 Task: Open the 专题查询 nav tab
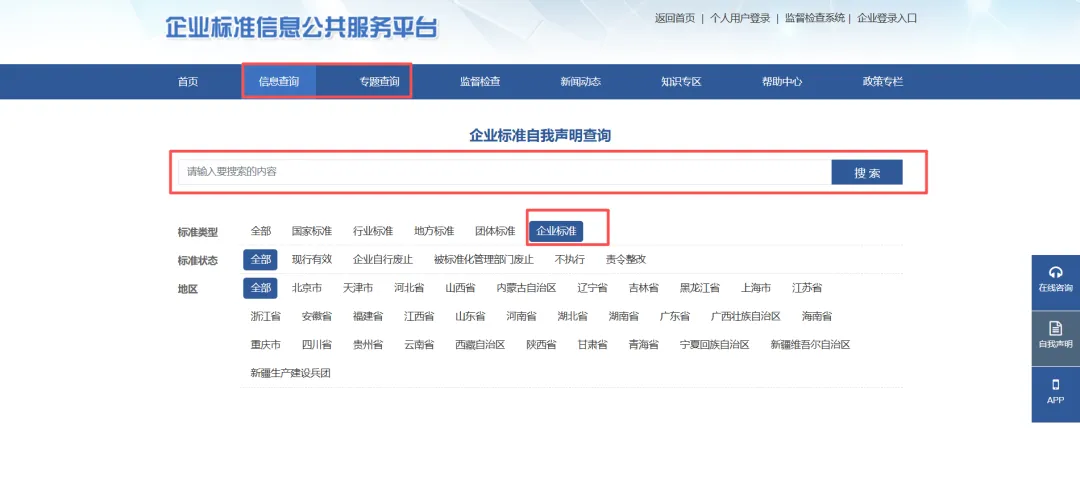coord(379,81)
